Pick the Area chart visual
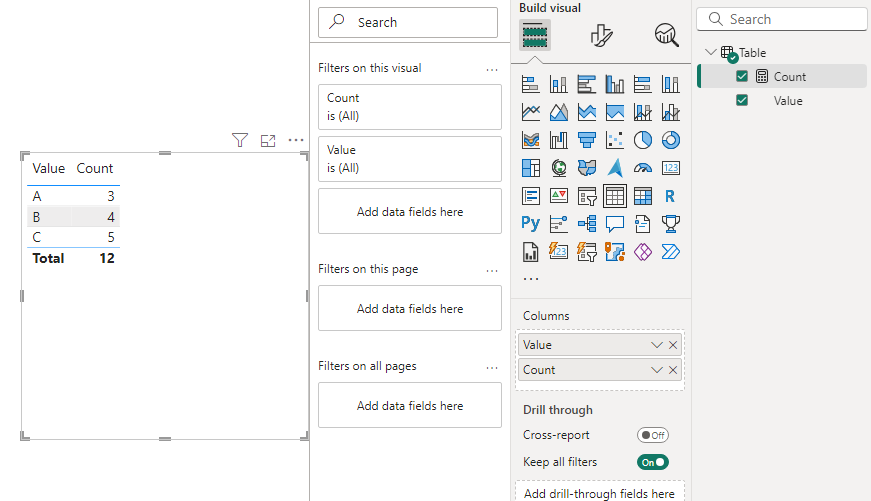Image resolution: width=871 pixels, height=501 pixels. (x=559, y=112)
